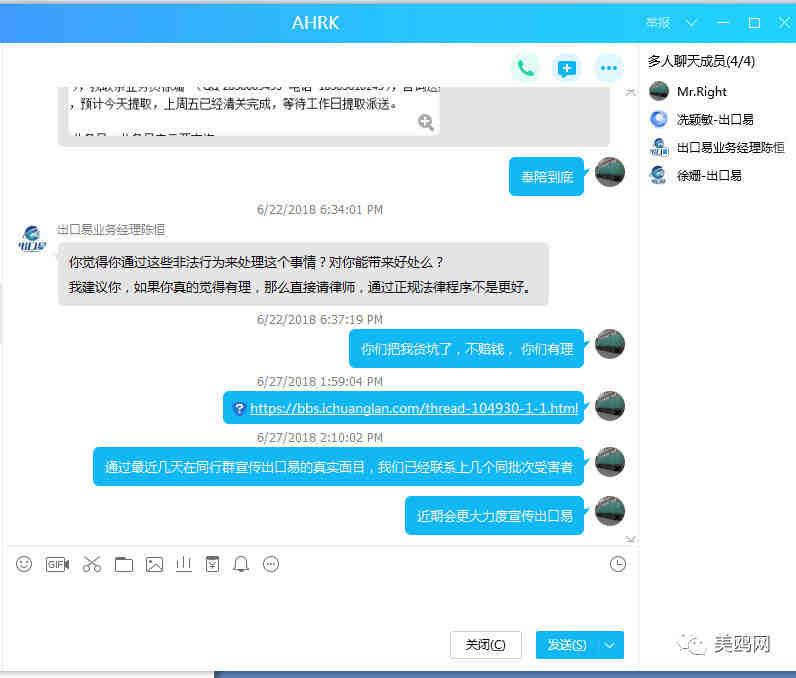
Task: Click the 奉陪到底 message bubble
Action: (546, 177)
